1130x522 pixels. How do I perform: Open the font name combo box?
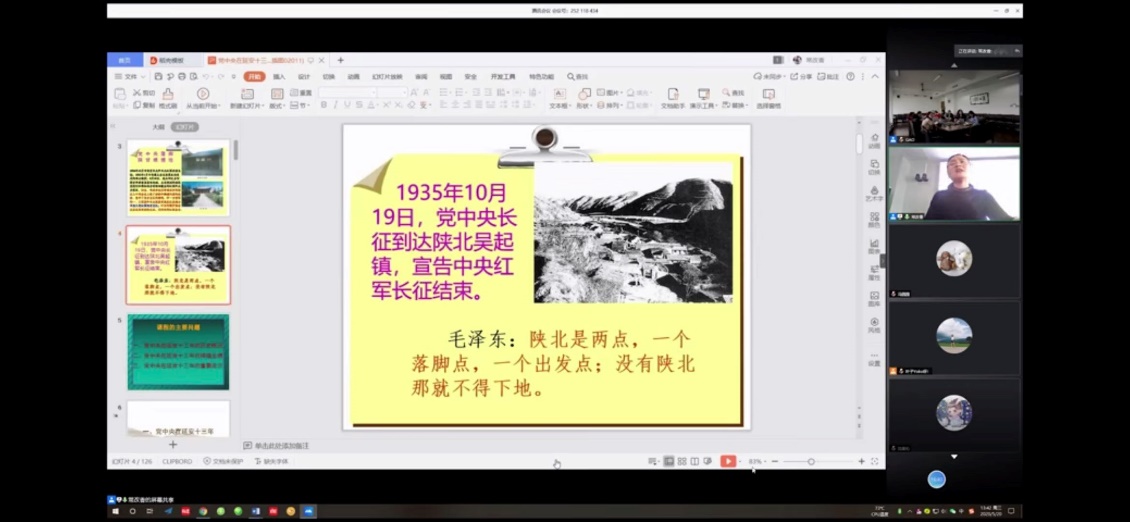(345, 92)
